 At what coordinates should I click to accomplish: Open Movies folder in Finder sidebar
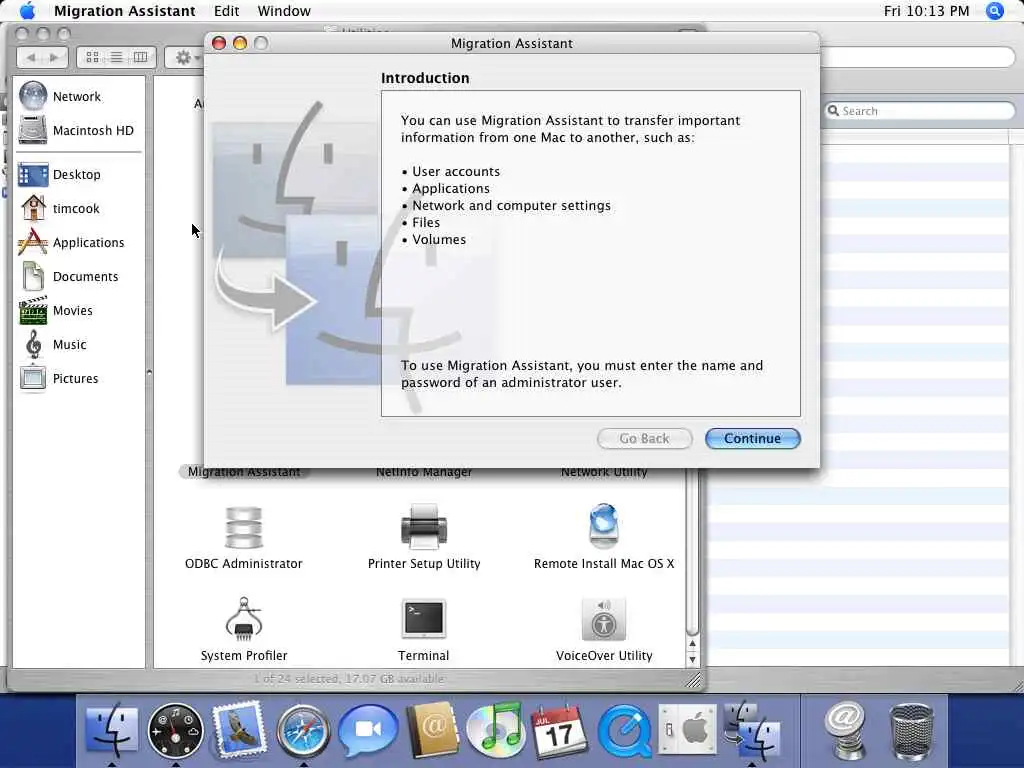[78, 310]
